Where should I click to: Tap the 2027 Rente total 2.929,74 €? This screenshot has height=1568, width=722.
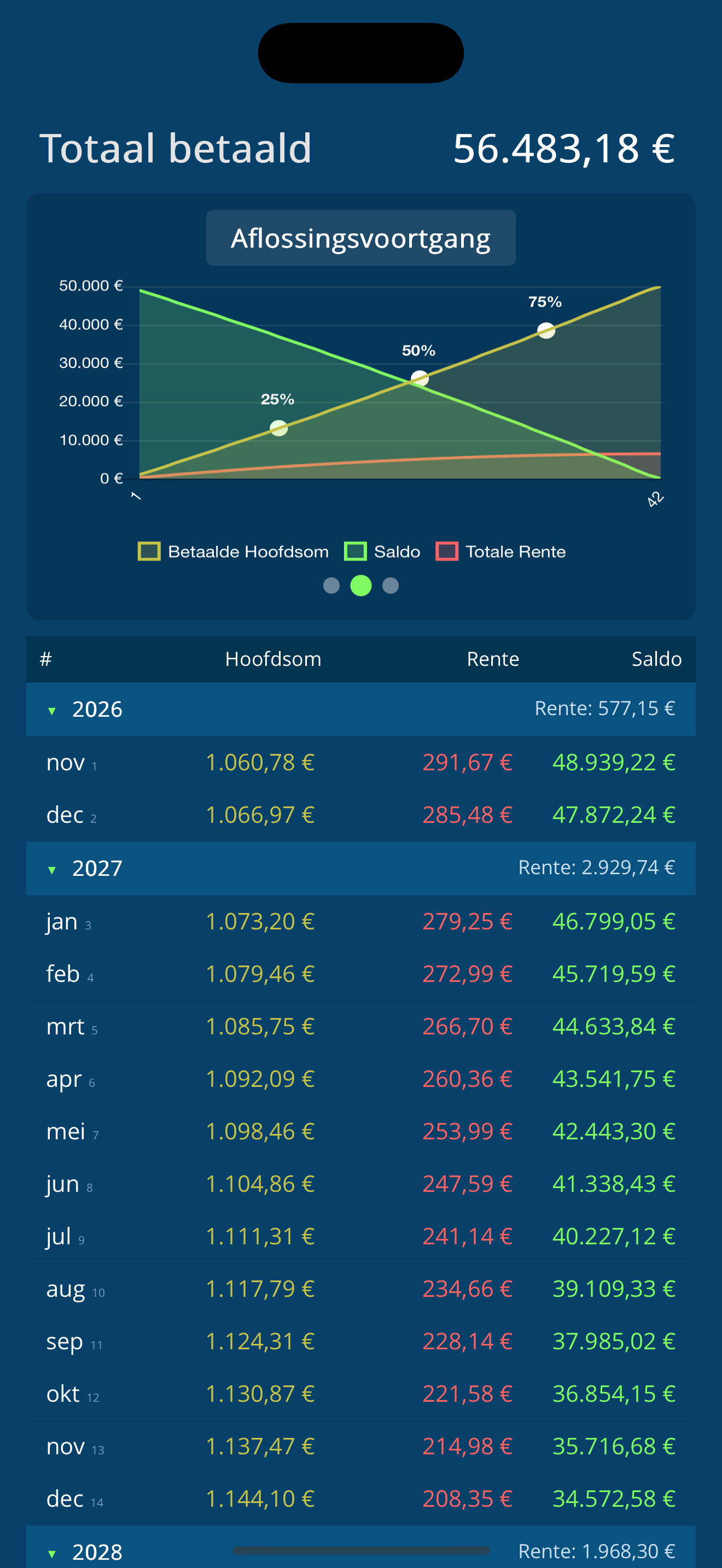point(597,868)
